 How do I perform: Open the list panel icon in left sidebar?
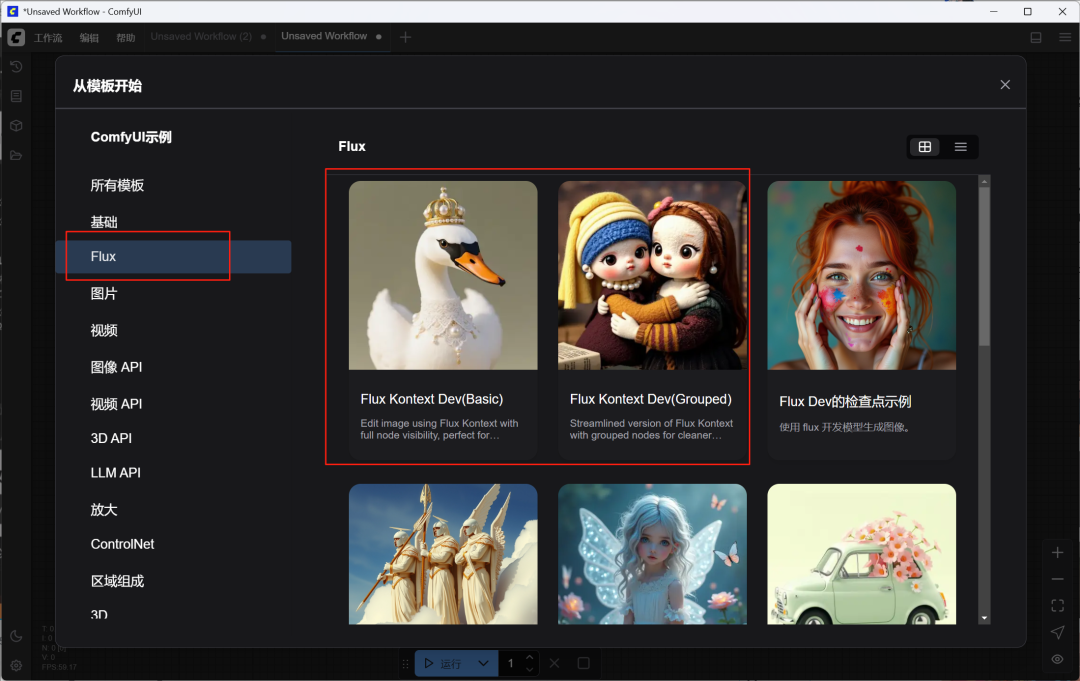pos(17,96)
